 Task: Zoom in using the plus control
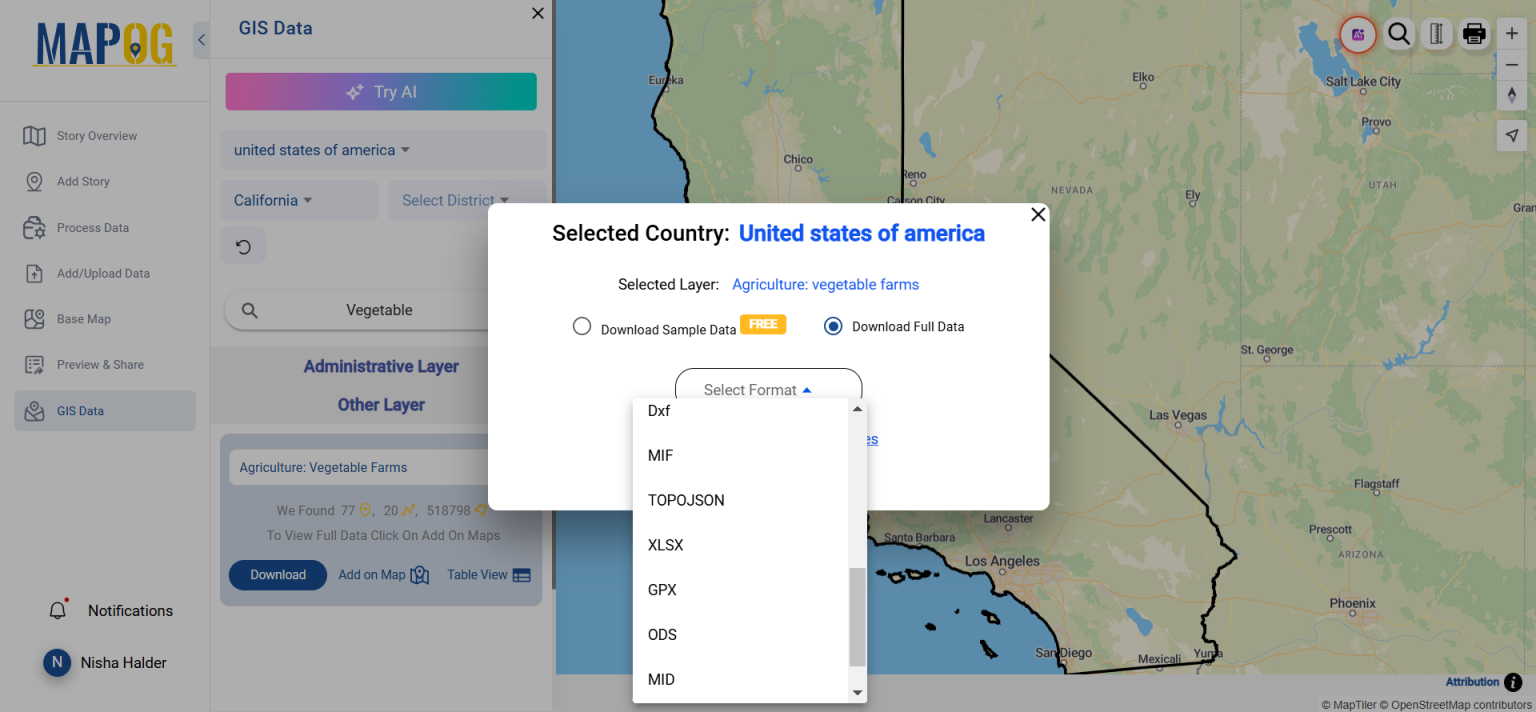click(1512, 33)
